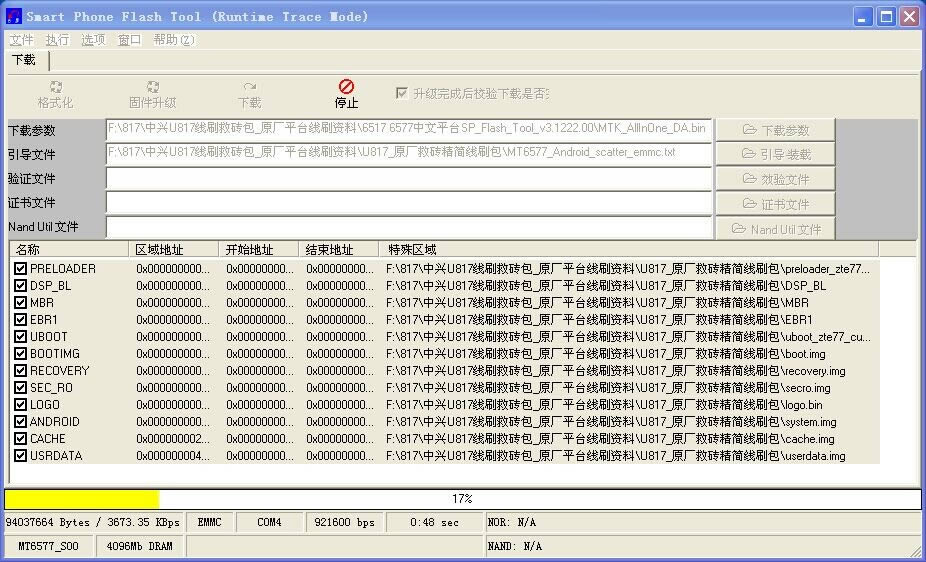Click the 验证文件 path input field
This screenshot has width=926, height=562.
pyautogui.click(x=408, y=179)
